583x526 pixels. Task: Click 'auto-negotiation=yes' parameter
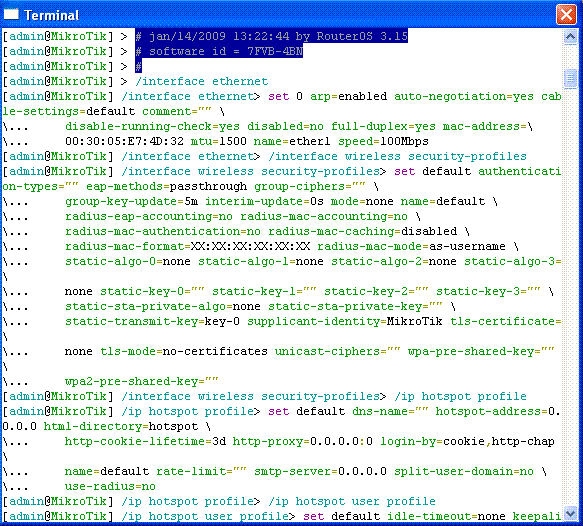point(464,96)
